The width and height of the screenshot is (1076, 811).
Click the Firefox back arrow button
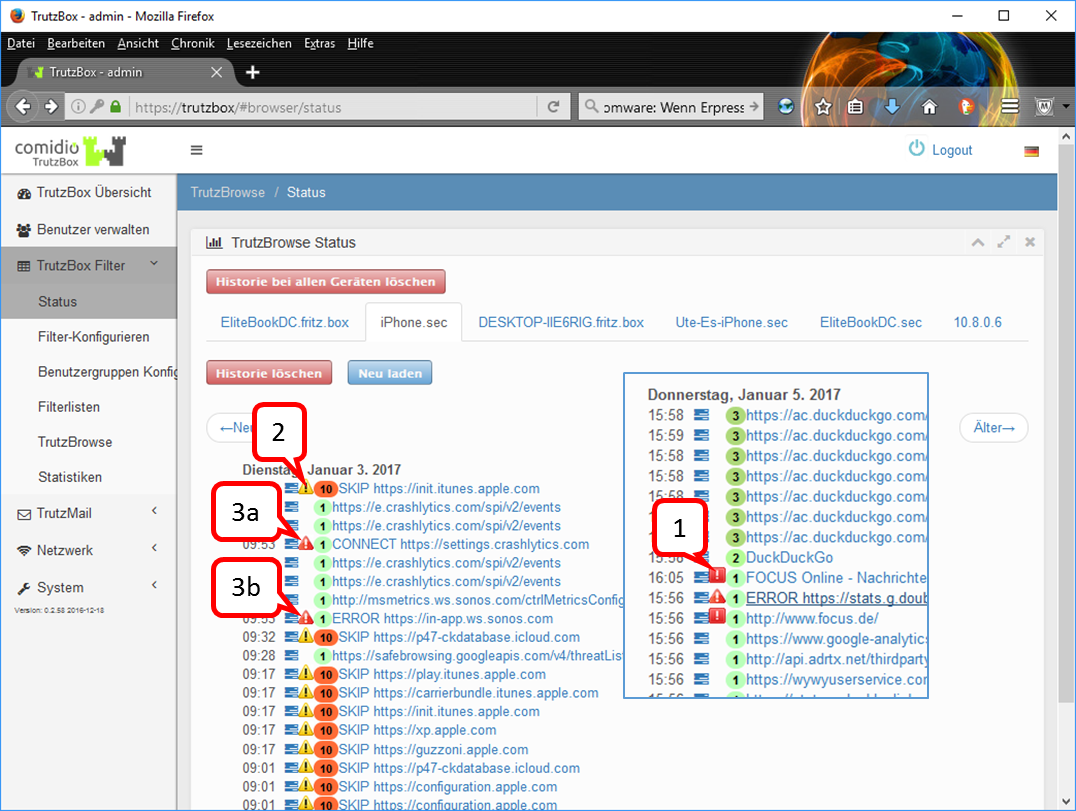23,106
